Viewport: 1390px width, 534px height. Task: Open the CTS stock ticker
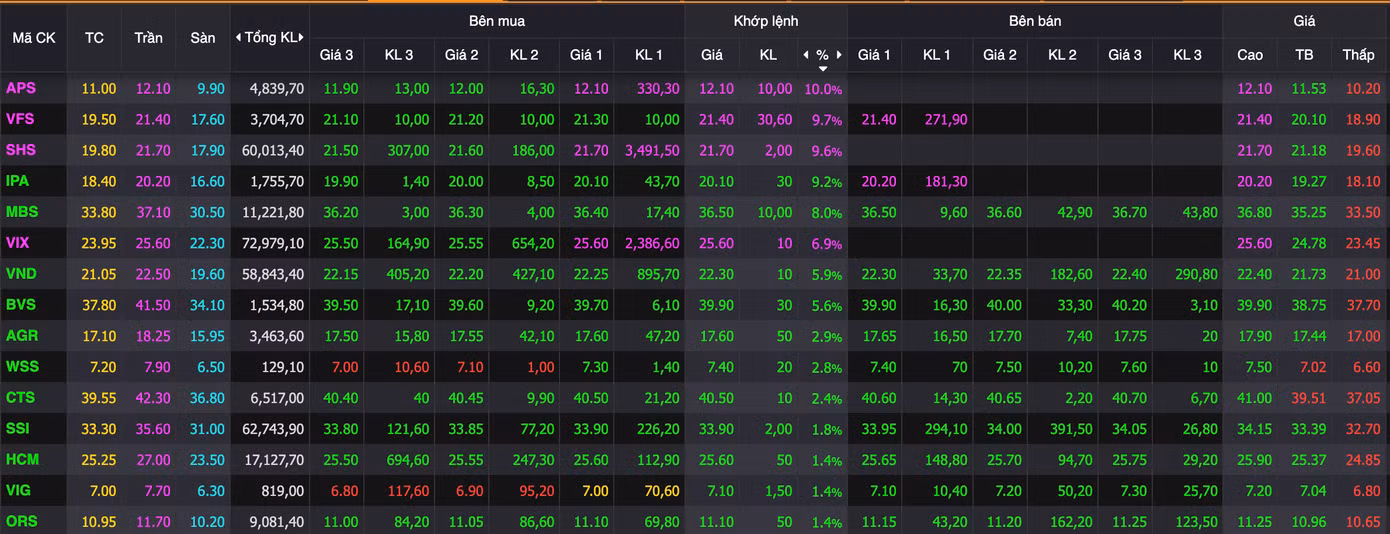21,398
